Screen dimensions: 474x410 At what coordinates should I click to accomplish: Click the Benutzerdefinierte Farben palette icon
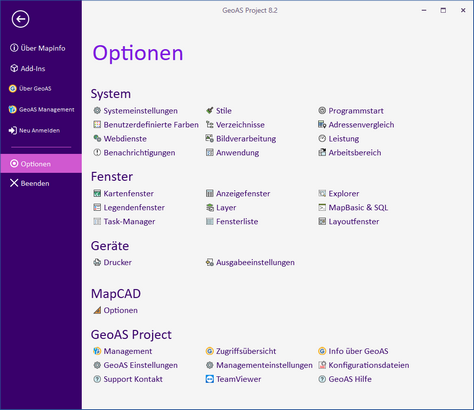(97, 124)
